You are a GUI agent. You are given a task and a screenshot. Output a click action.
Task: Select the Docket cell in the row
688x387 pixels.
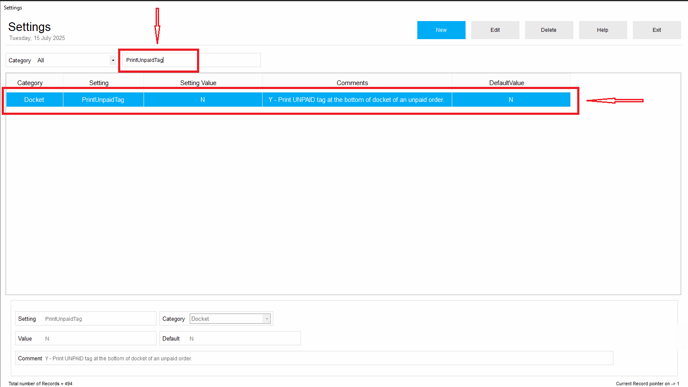click(34, 100)
